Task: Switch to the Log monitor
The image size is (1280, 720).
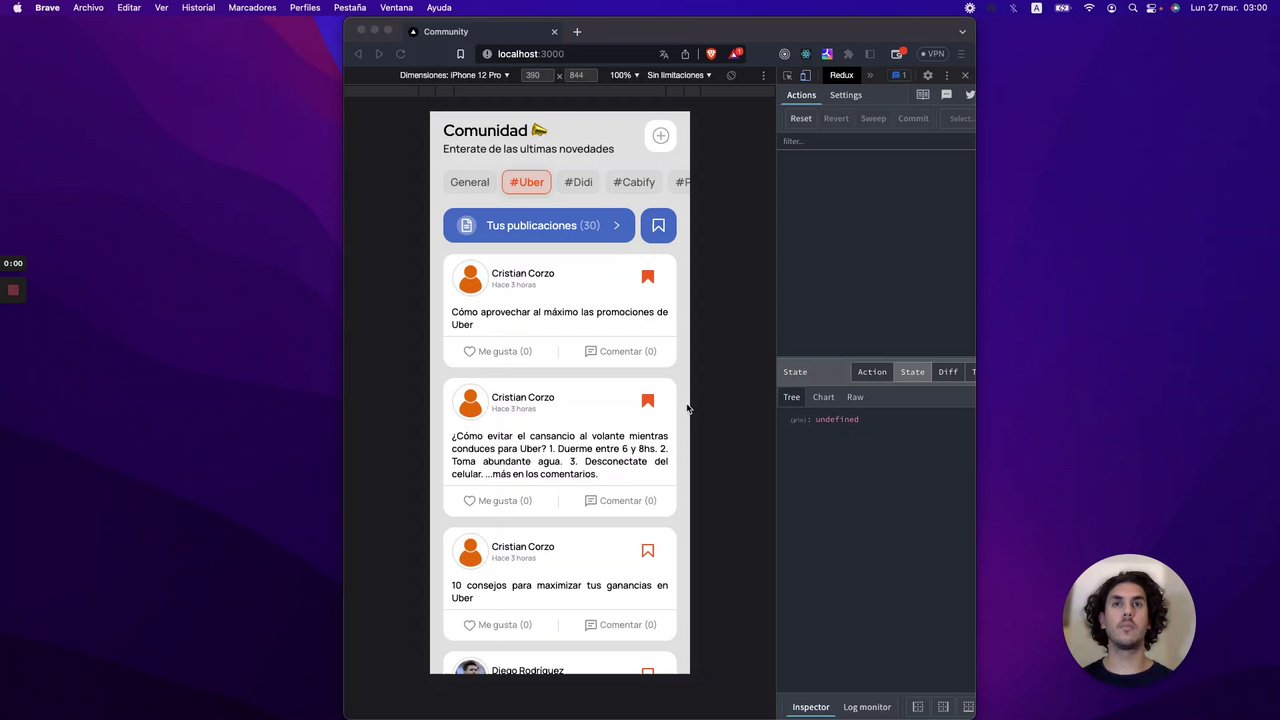Action: click(x=867, y=707)
